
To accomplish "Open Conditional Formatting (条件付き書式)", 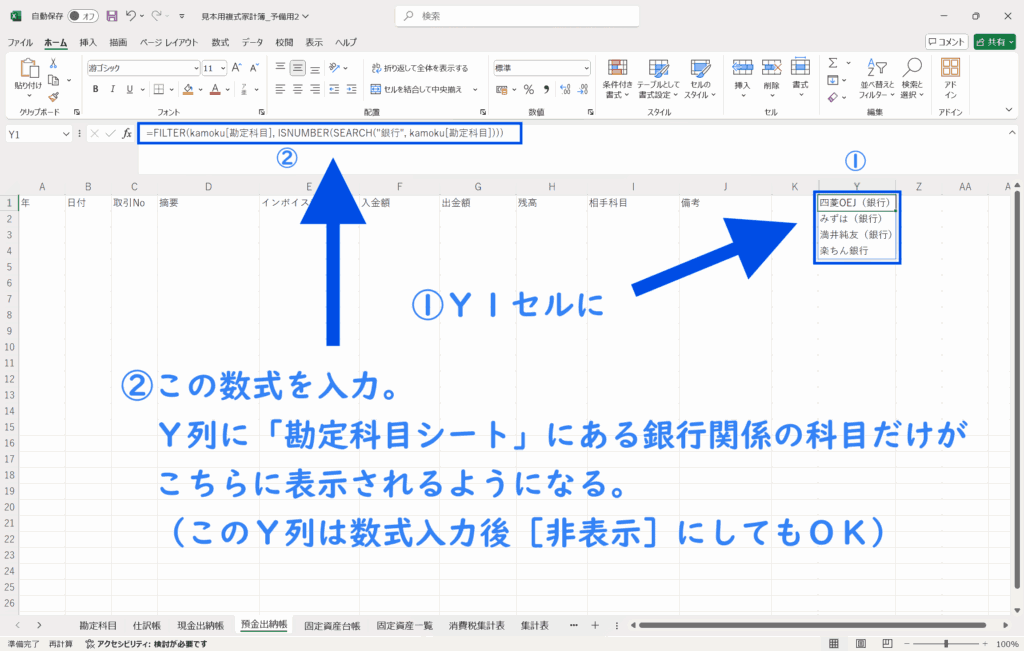I will (616, 79).
